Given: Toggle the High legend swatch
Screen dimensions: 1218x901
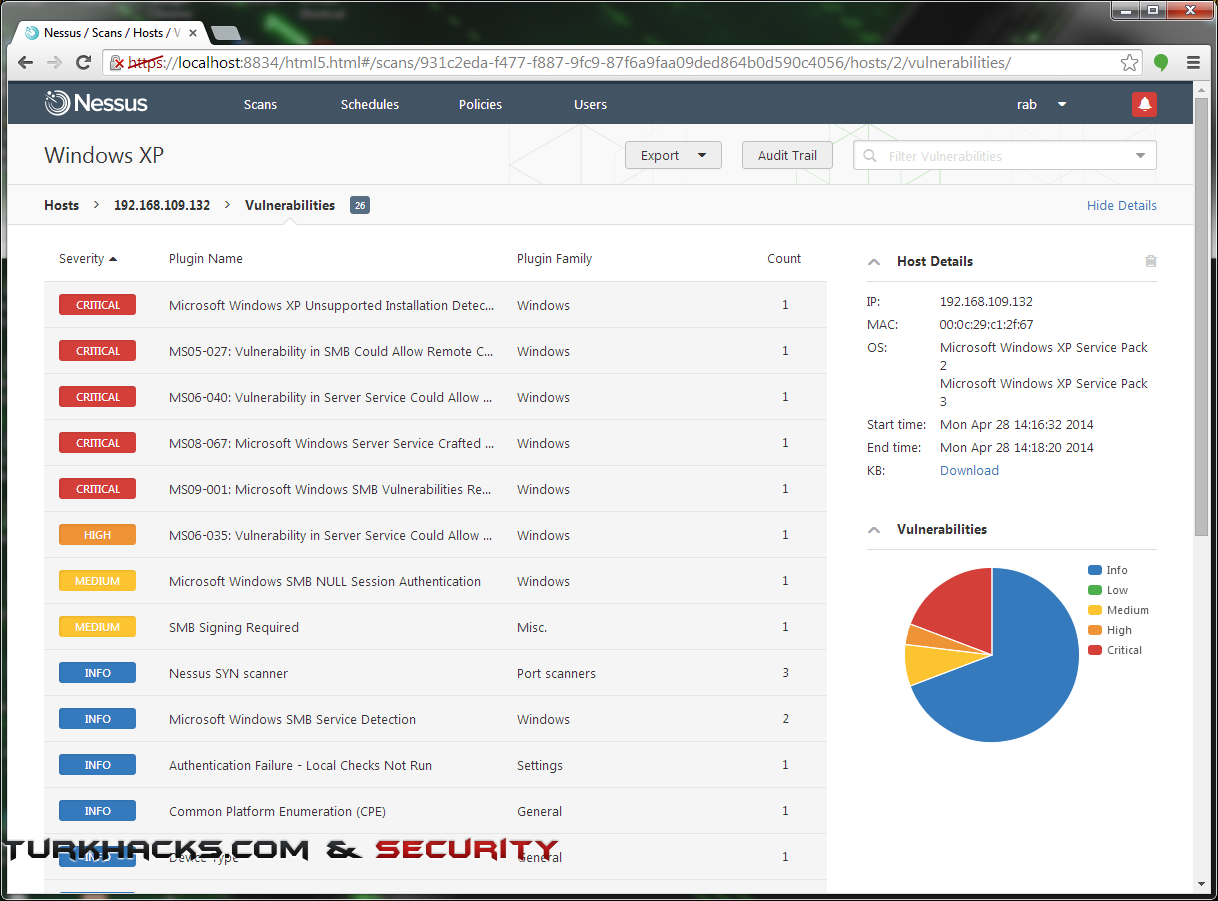Looking at the screenshot, I should [x=1095, y=630].
